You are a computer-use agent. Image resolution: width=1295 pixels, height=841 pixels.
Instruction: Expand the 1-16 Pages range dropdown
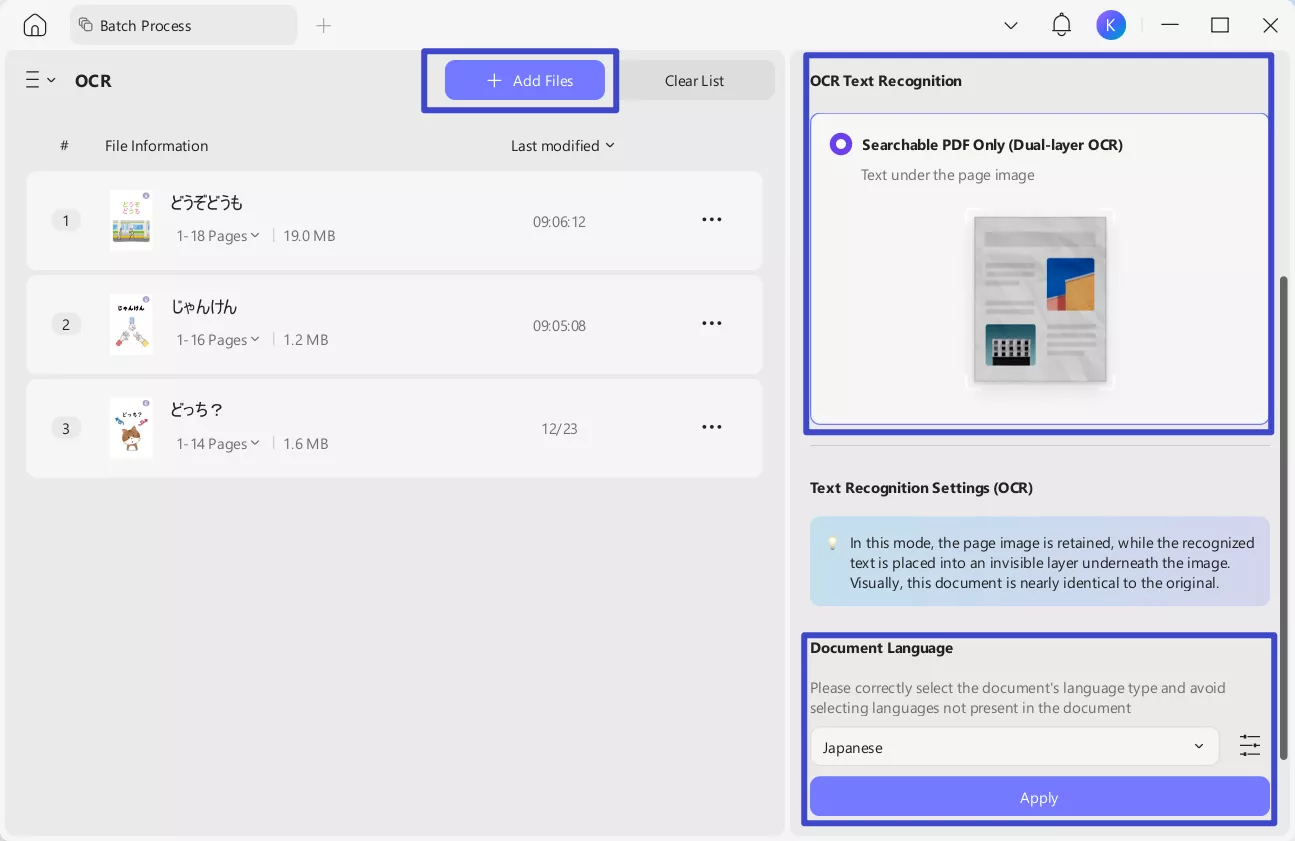click(x=218, y=340)
